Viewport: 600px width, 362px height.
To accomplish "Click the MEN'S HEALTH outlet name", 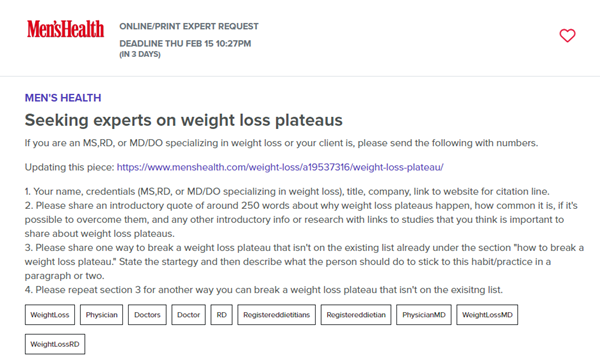I will pyautogui.click(x=63, y=98).
